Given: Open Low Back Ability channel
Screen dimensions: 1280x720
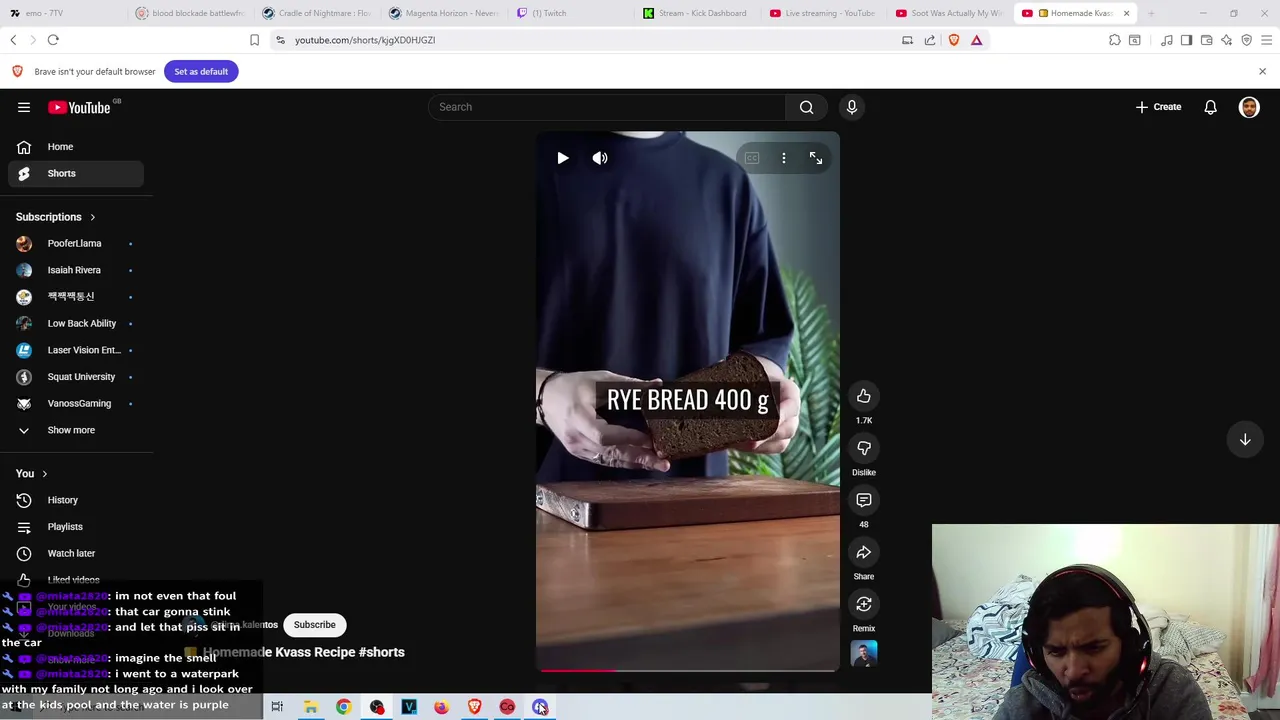Looking at the screenshot, I should coord(76,323).
